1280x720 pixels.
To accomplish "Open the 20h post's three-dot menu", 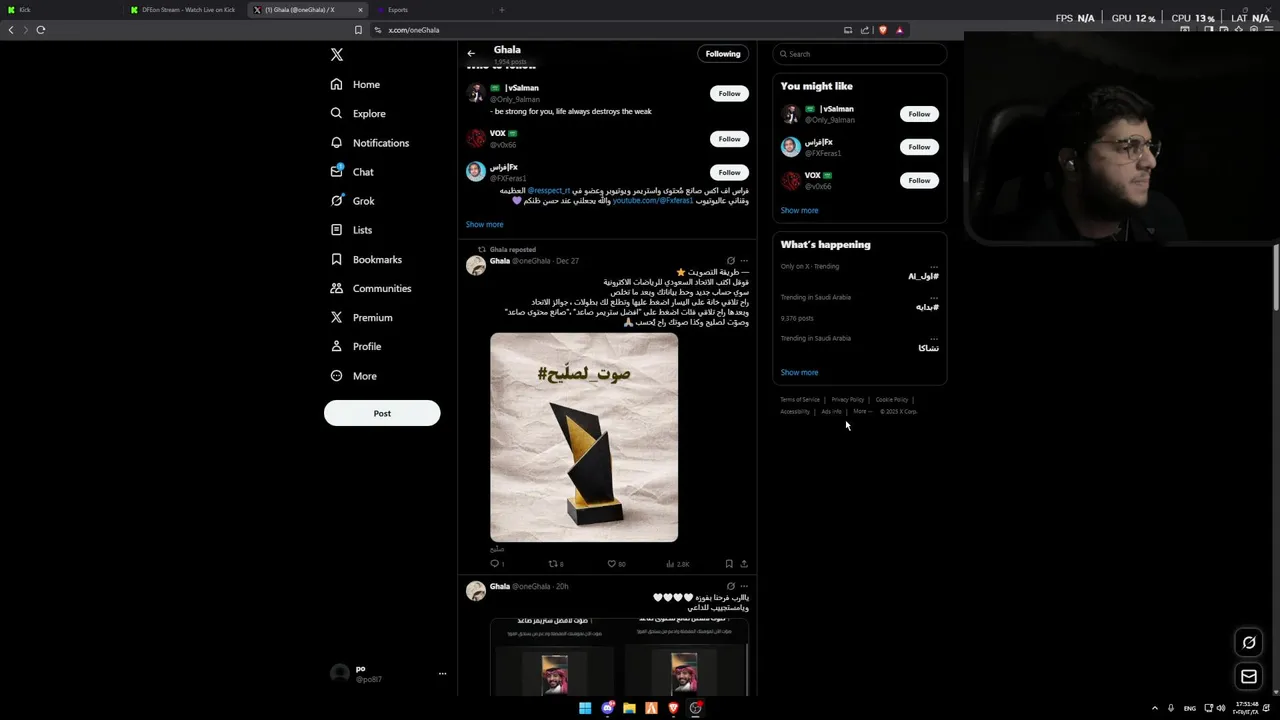I will pyautogui.click(x=744, y=586).
